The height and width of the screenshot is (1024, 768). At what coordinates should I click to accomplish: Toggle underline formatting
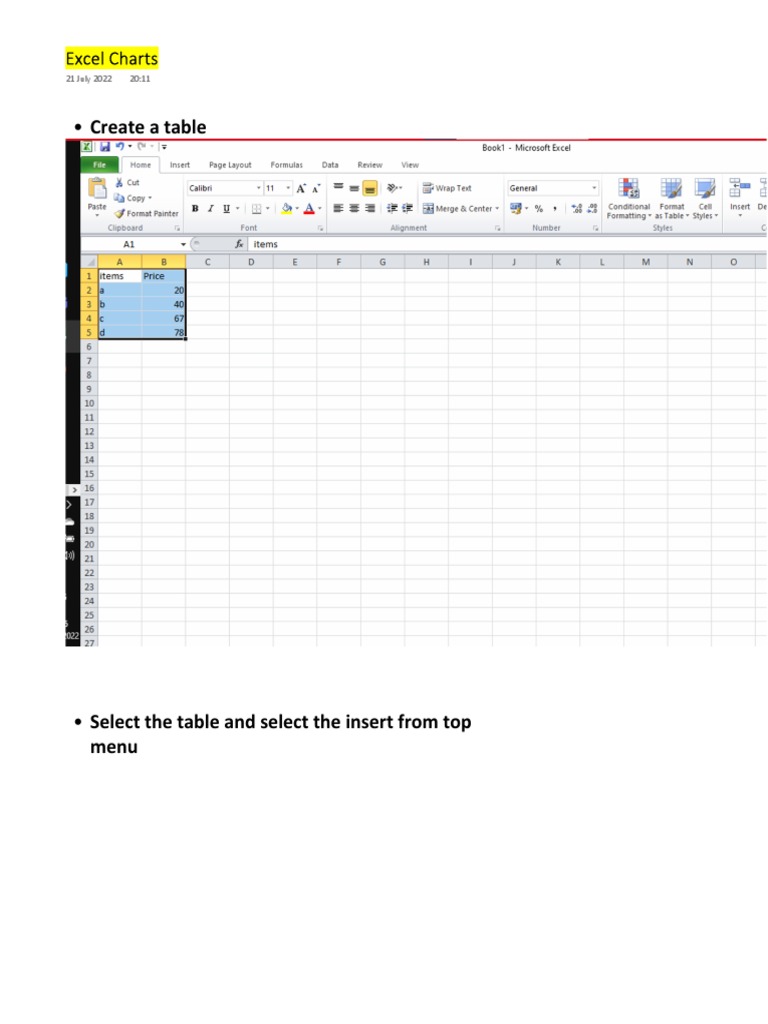point(227,209)
